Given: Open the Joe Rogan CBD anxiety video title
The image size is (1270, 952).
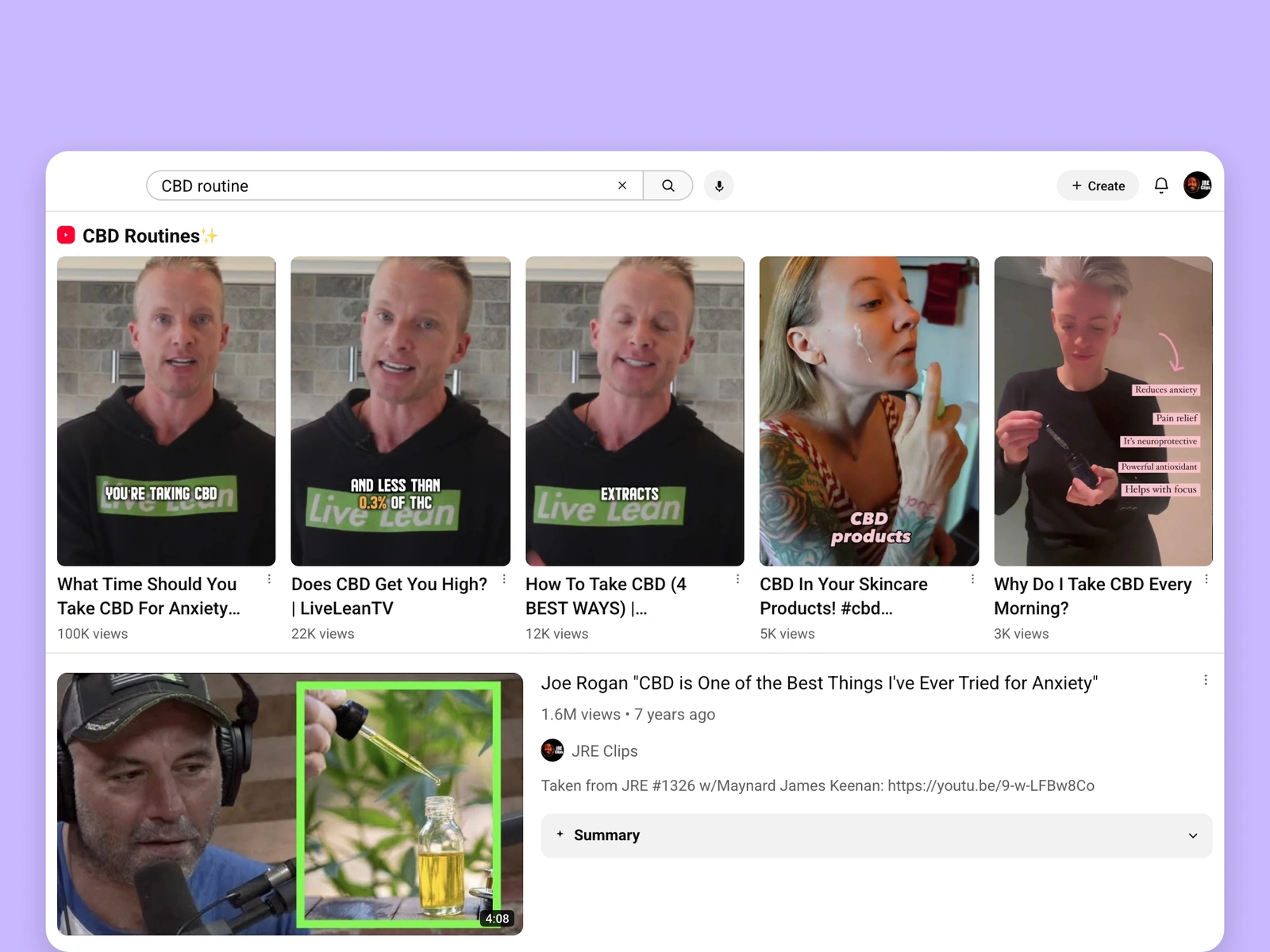Looking at the screenshot, I should point(819,683).
